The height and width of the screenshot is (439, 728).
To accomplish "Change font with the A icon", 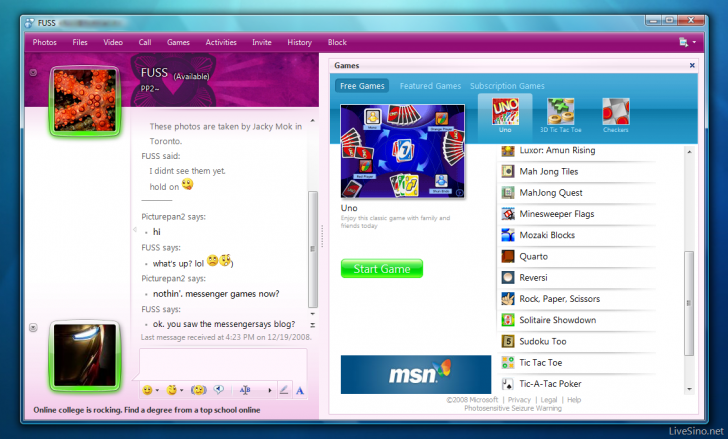I will pos(300,391).
